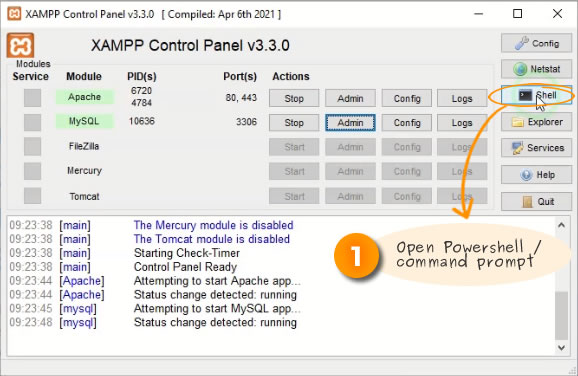Toggle the Tomcat service checkbox
Screen dimensions: 578x376
point(32,196)
